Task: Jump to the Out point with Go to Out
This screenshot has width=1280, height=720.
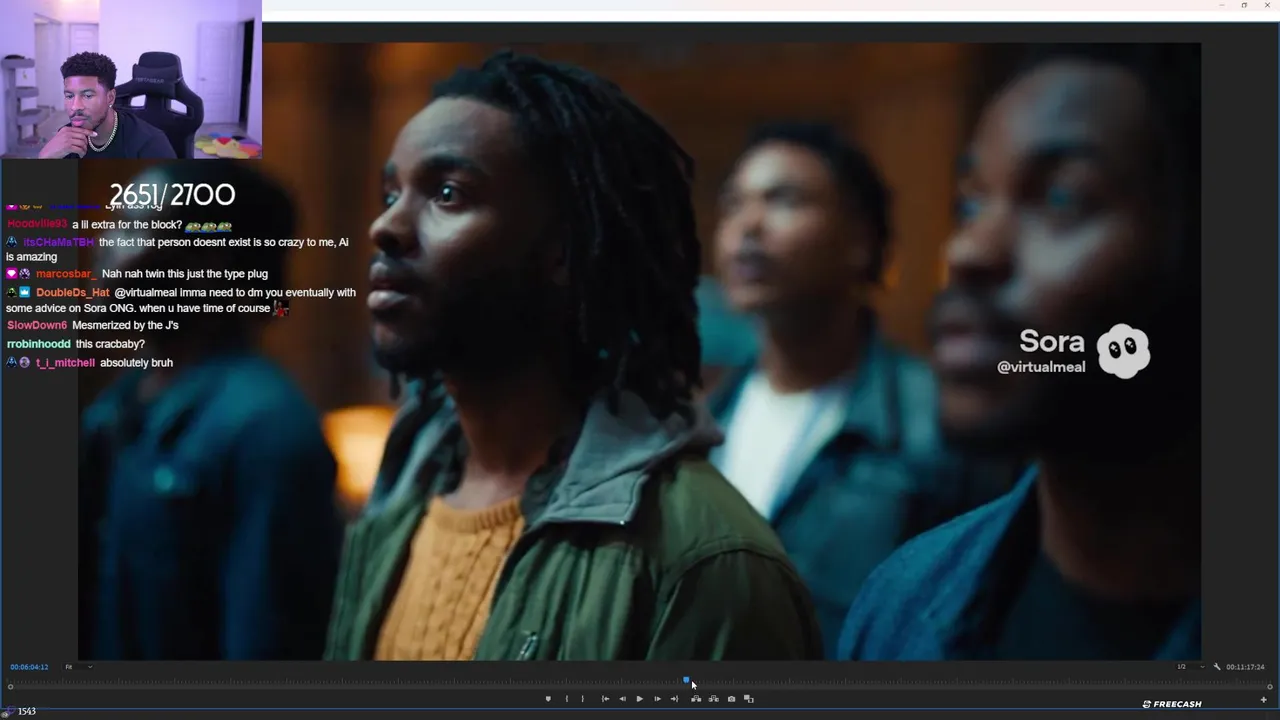Action: 674,699
